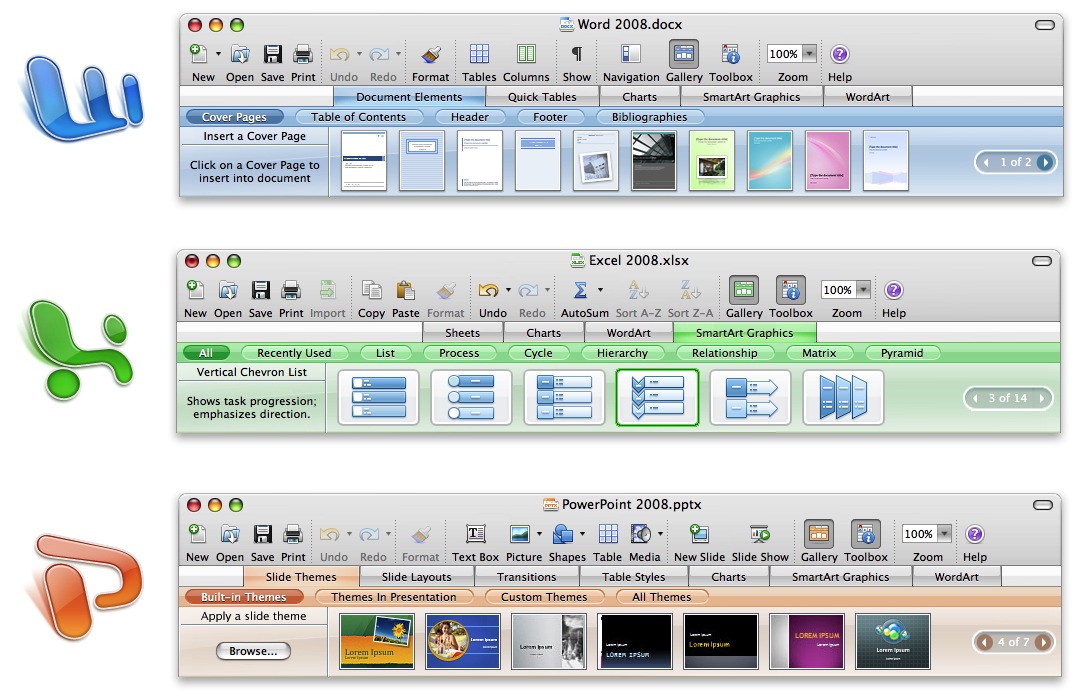
Task: Filter SmartArt by Recently Used in Excel
Action: pos(294,353)
